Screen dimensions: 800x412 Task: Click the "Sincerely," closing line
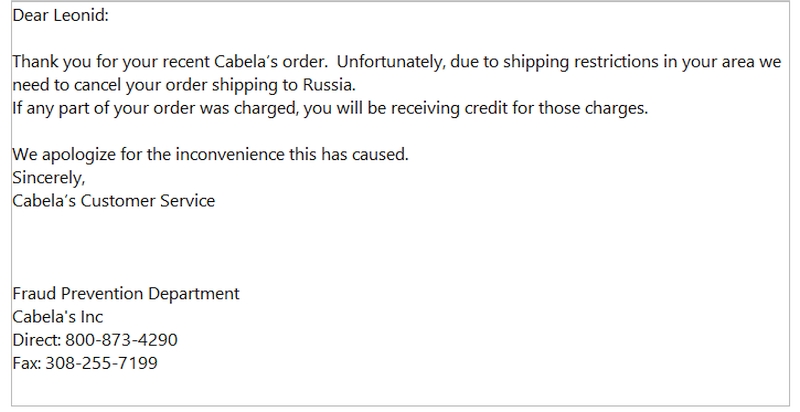(x=48, y=177)
